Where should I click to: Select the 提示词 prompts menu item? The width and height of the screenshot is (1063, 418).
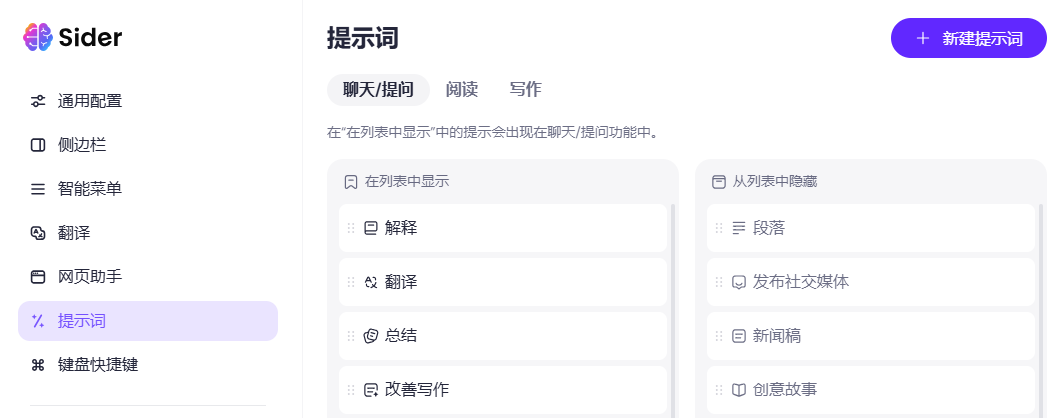[x=82, y=321]
